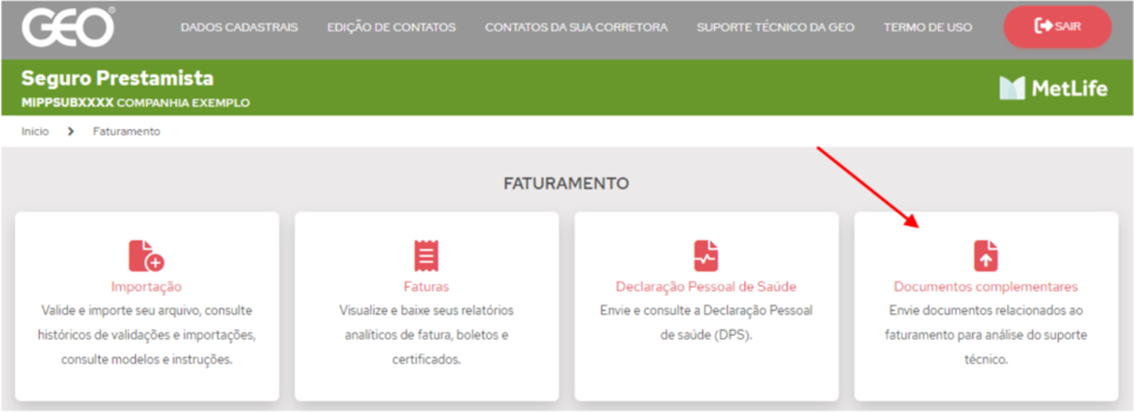This screenshot has height=412, width=1134.
Task: Open the Faturas link title
Action: [x=427, y=287]
